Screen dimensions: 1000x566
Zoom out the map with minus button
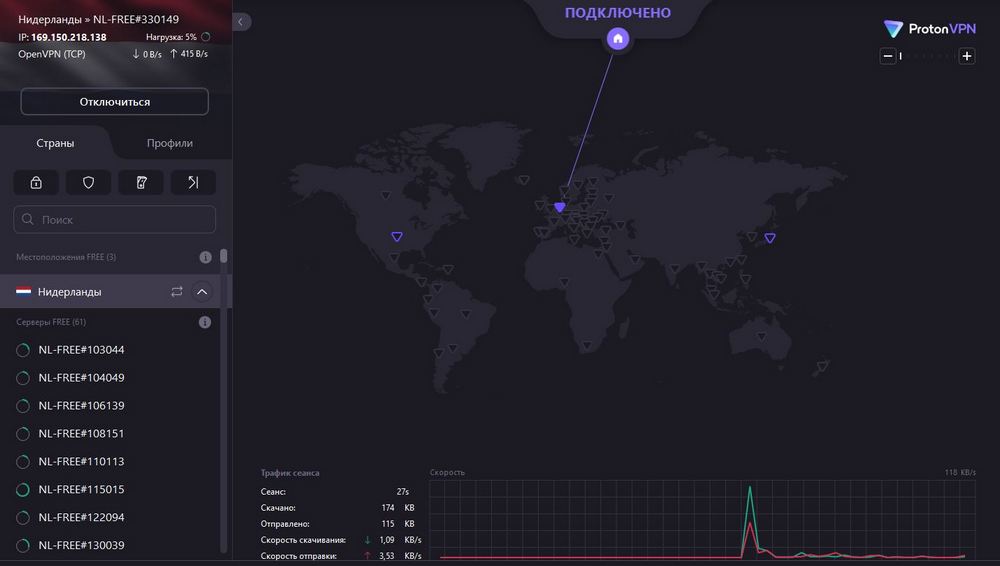(888, 56)
